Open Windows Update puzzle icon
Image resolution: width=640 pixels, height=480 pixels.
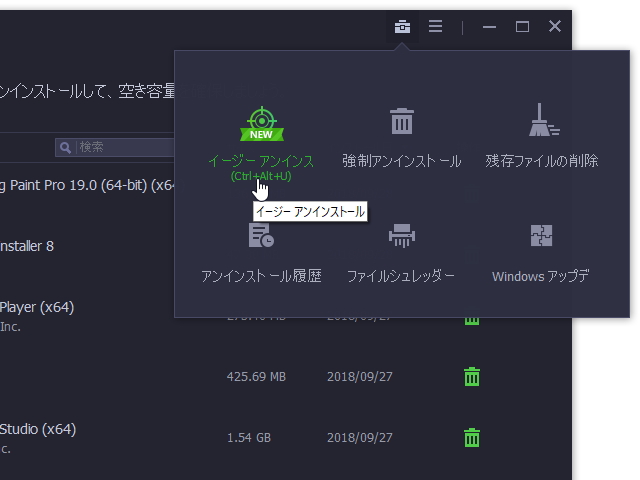tap(541, 236)
